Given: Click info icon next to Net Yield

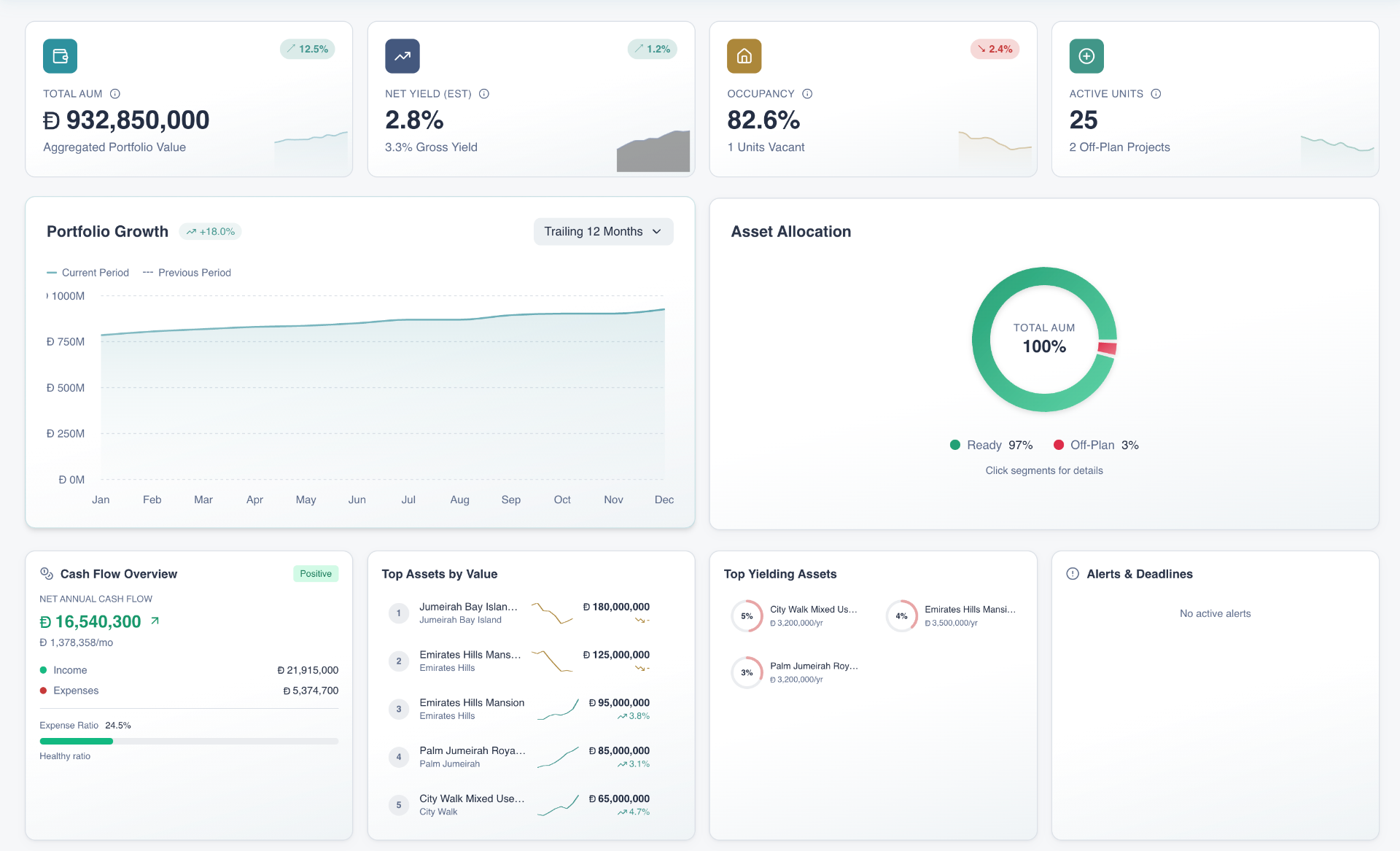Looking at the screenshot, I should [484, 94].
